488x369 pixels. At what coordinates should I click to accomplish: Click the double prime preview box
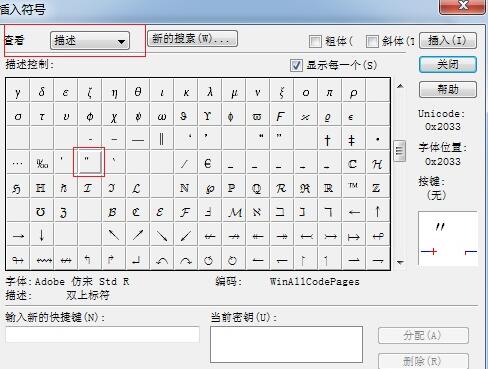(448, 238)
